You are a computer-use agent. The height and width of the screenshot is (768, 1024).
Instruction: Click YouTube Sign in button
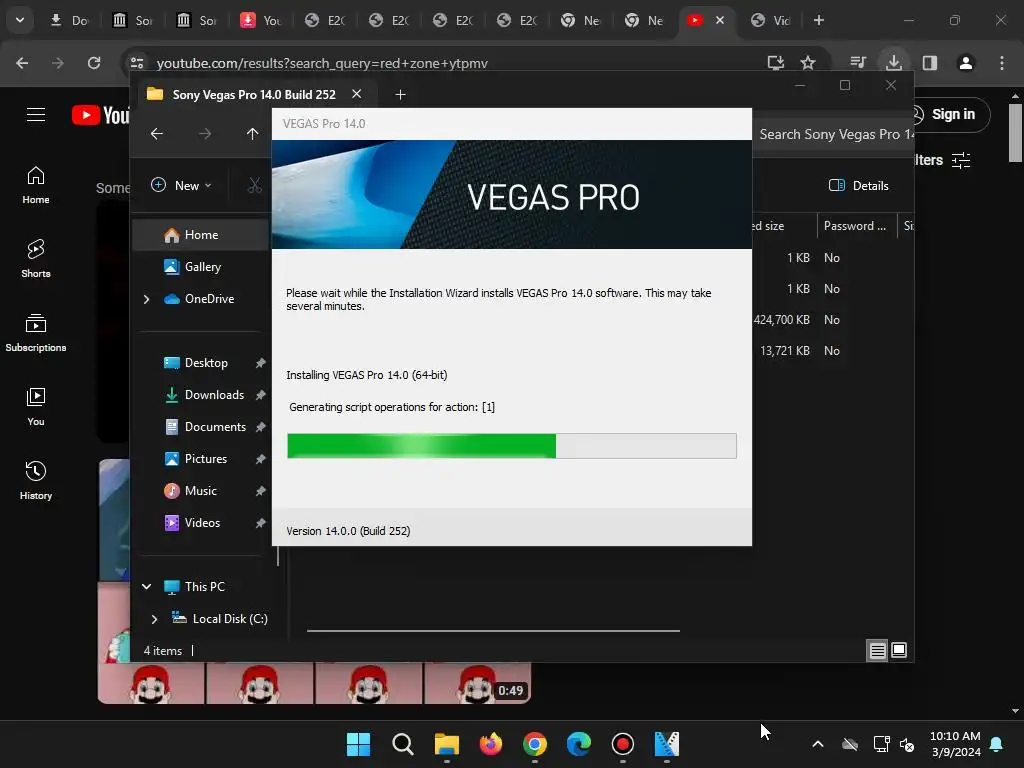950,115
